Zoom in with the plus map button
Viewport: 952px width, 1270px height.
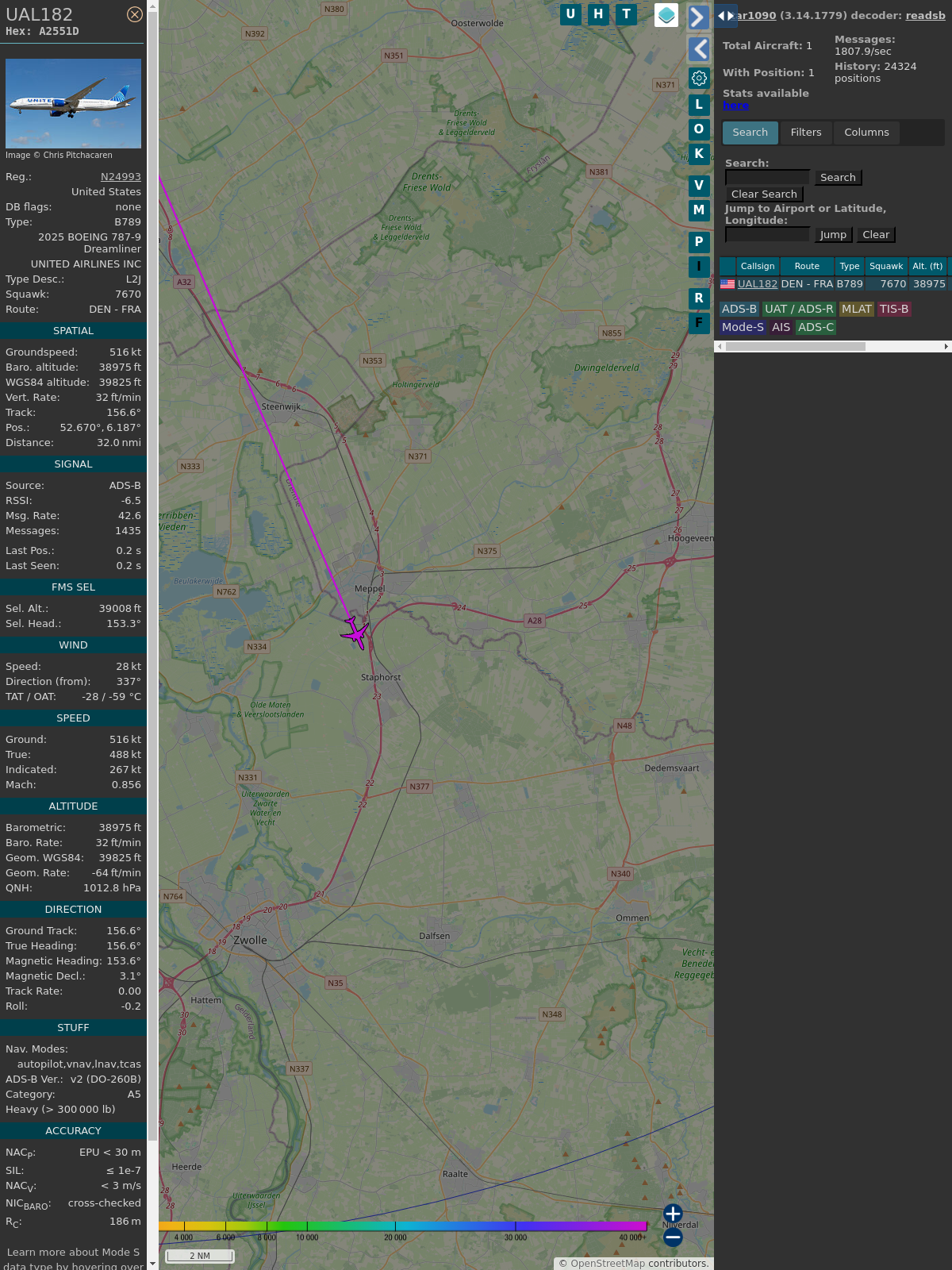pos(673,1213)
